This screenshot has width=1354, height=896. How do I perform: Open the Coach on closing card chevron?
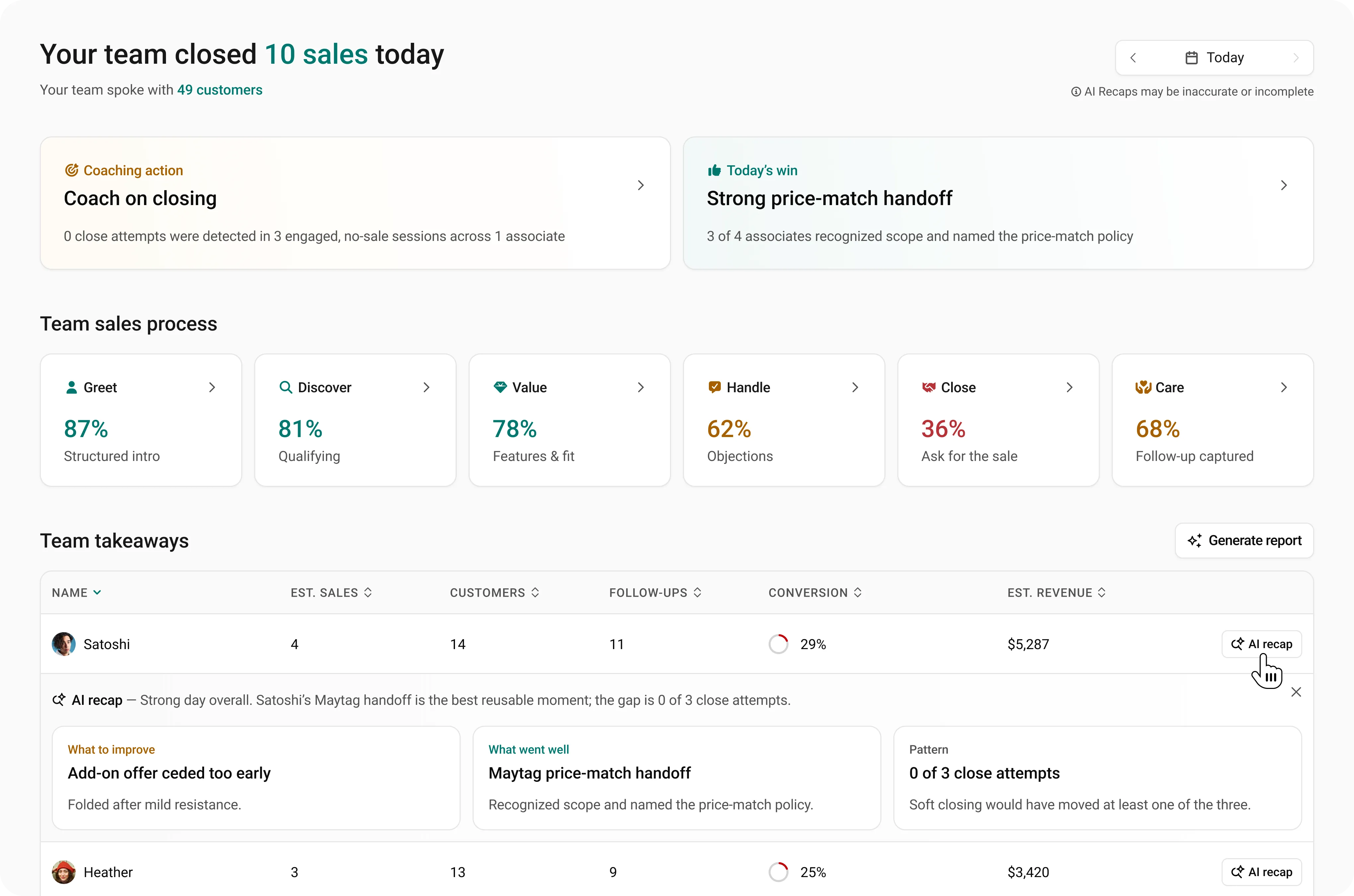(x=641, y=185)
